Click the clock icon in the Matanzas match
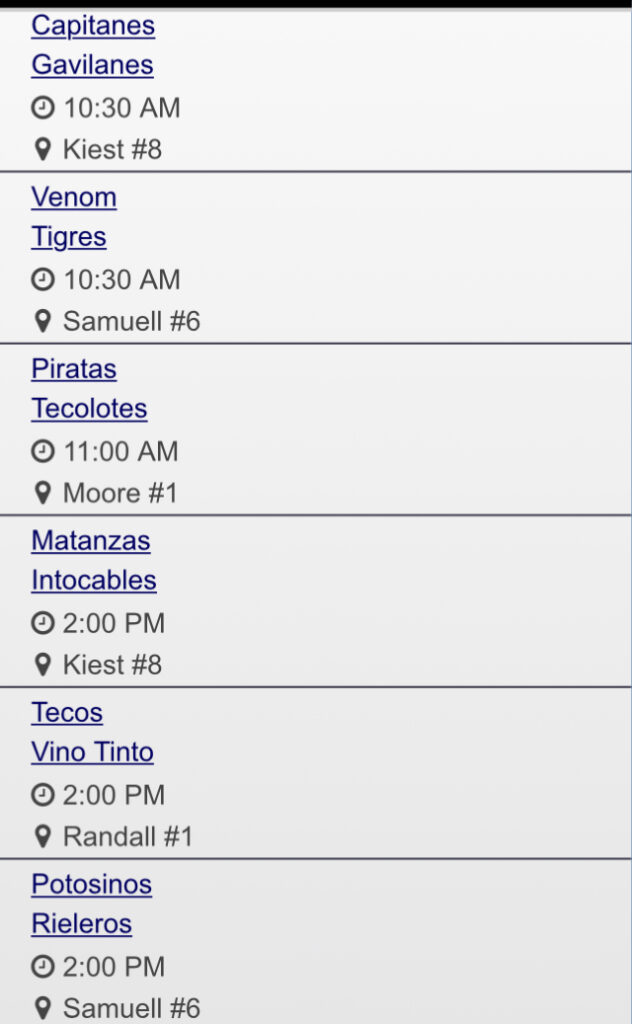 coord(42,624)
